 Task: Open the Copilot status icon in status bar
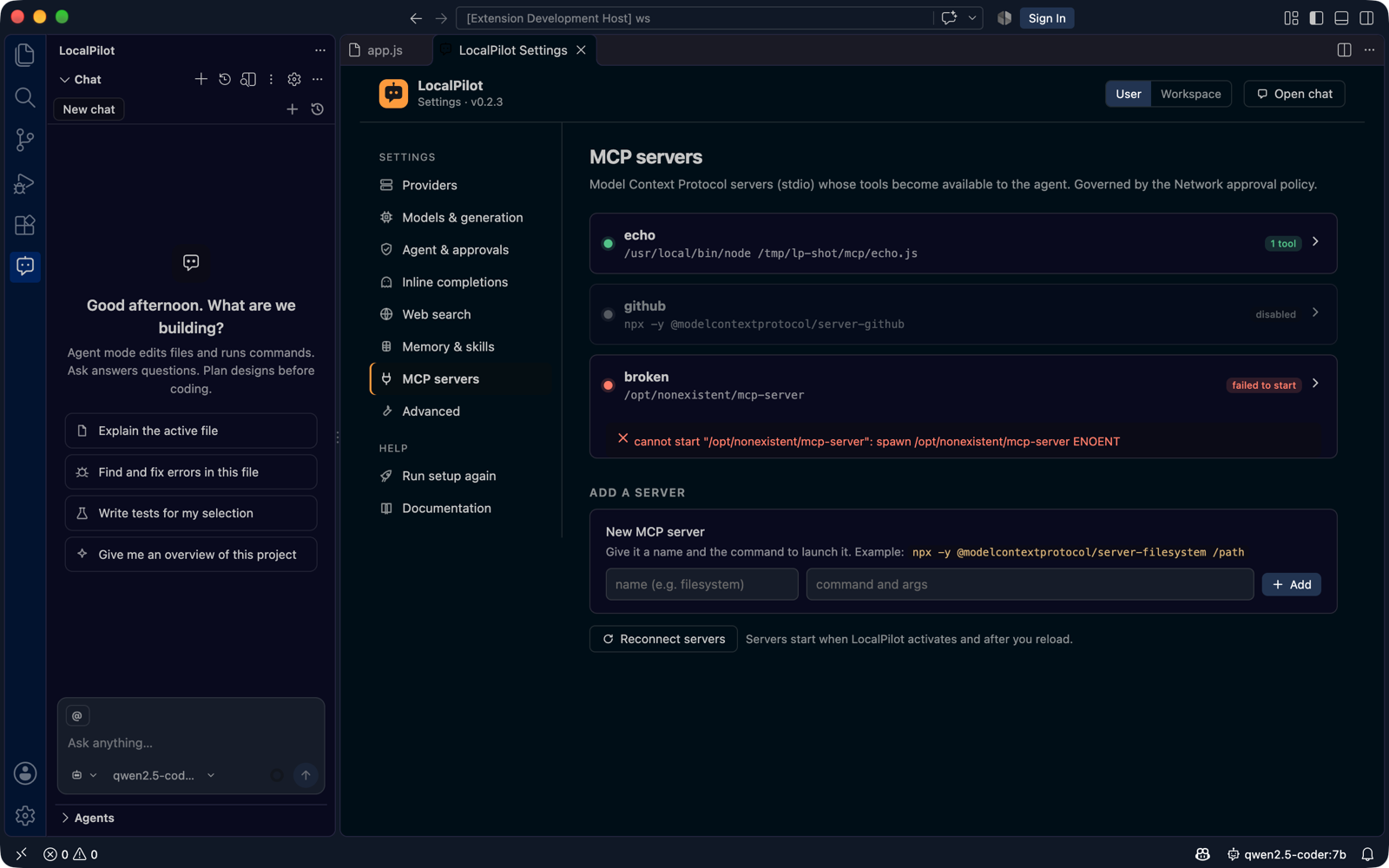[x=1202, y=854]
